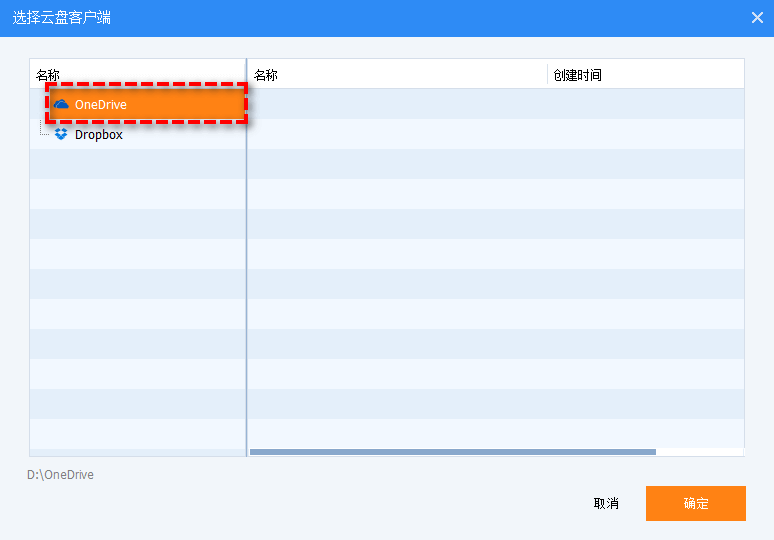Image resolution: width=774 pixels, height=540 pixels.
Task: Click the 选择云盘客户端 title bar text
Action: pos(62,17)
